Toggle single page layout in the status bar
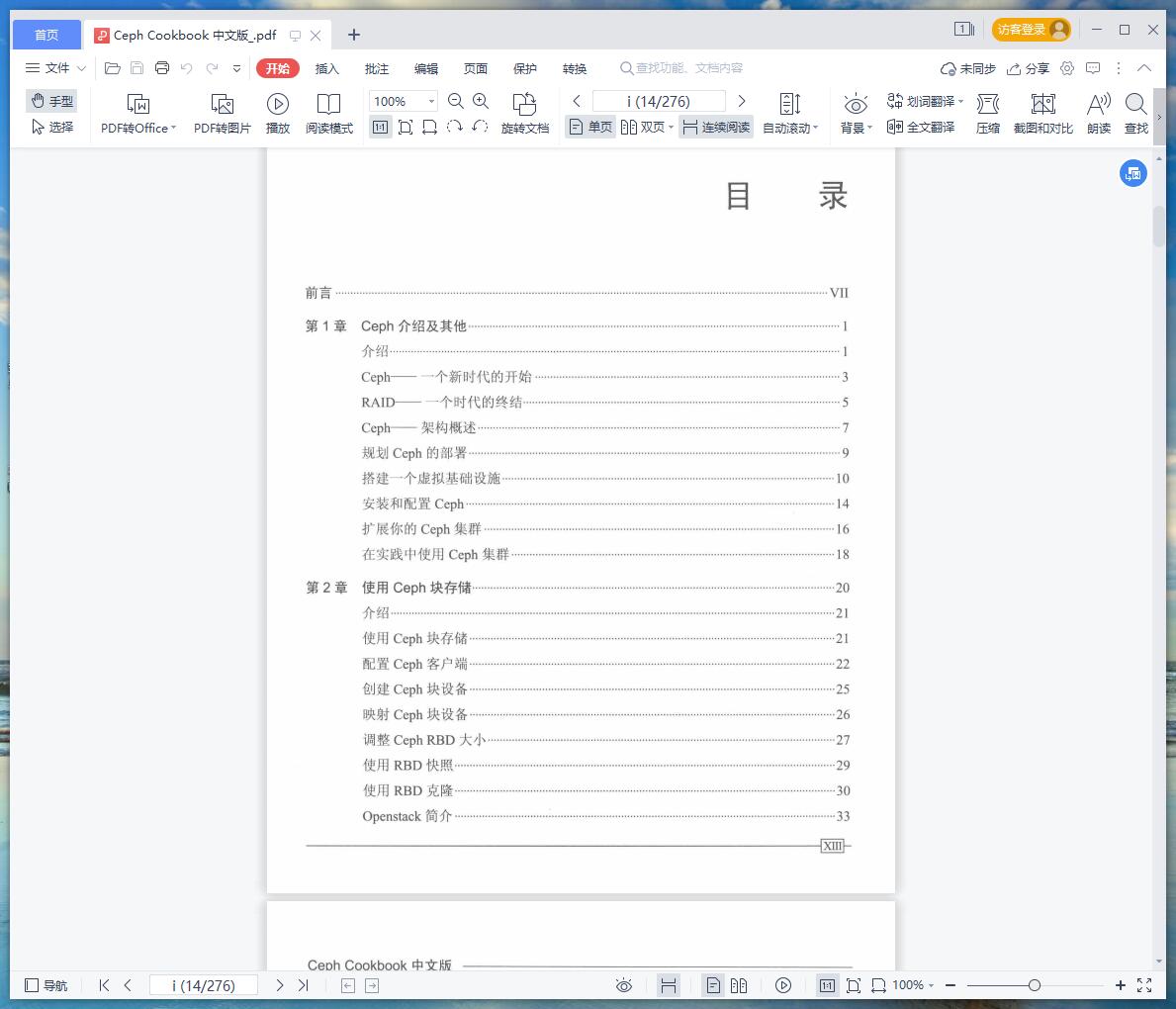1176x1009 pixels. click(713, 985)
